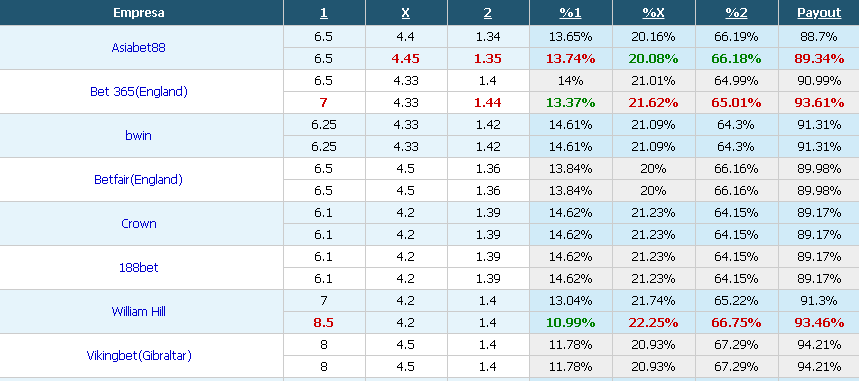Select William Hill's red 8.5 odds cell

click(324, 322)
